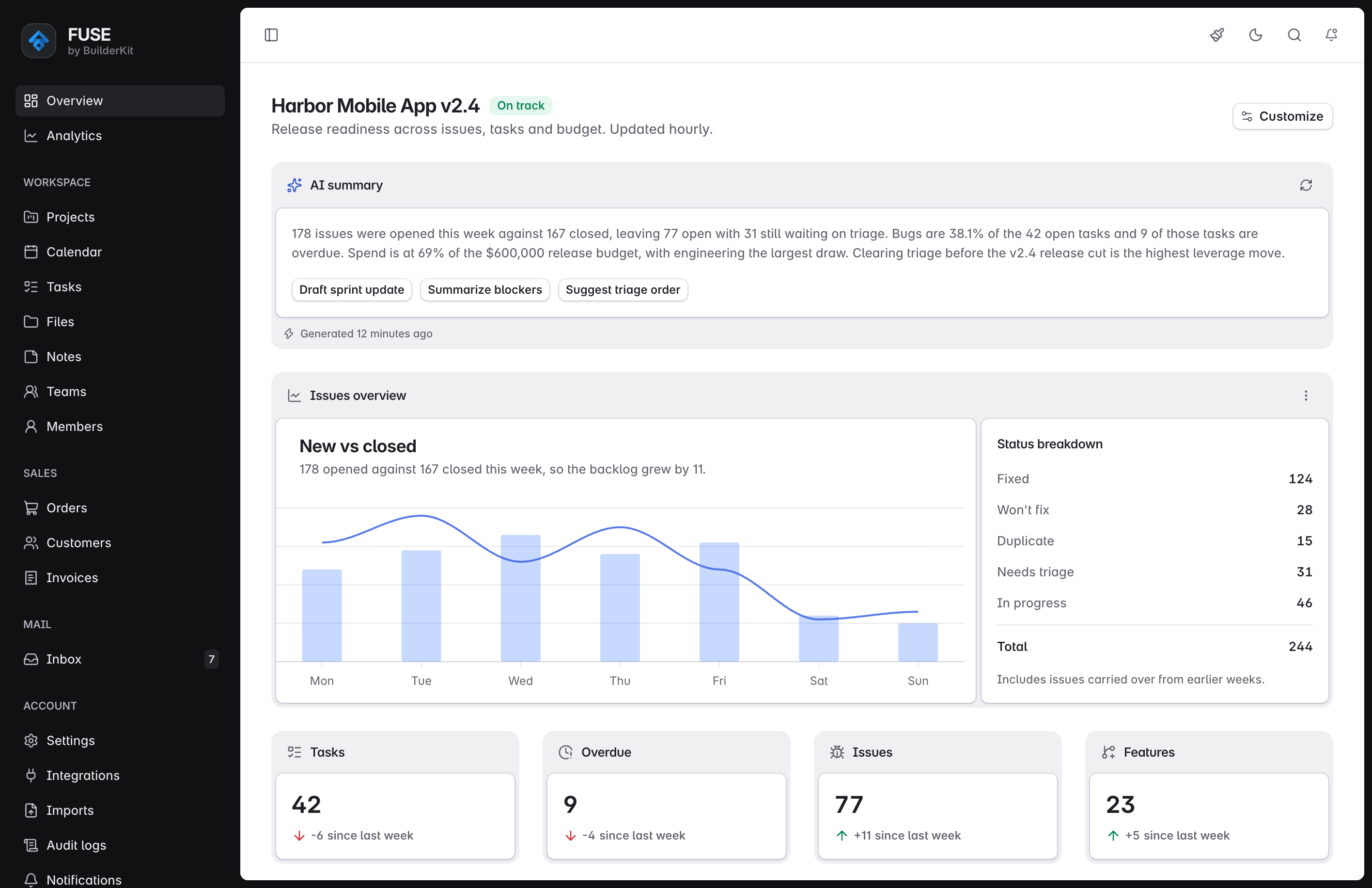The width and height of the screenshot is (1372, 888).
Task: Click Draft sprint update chip
Action: [x=352, y=289]
